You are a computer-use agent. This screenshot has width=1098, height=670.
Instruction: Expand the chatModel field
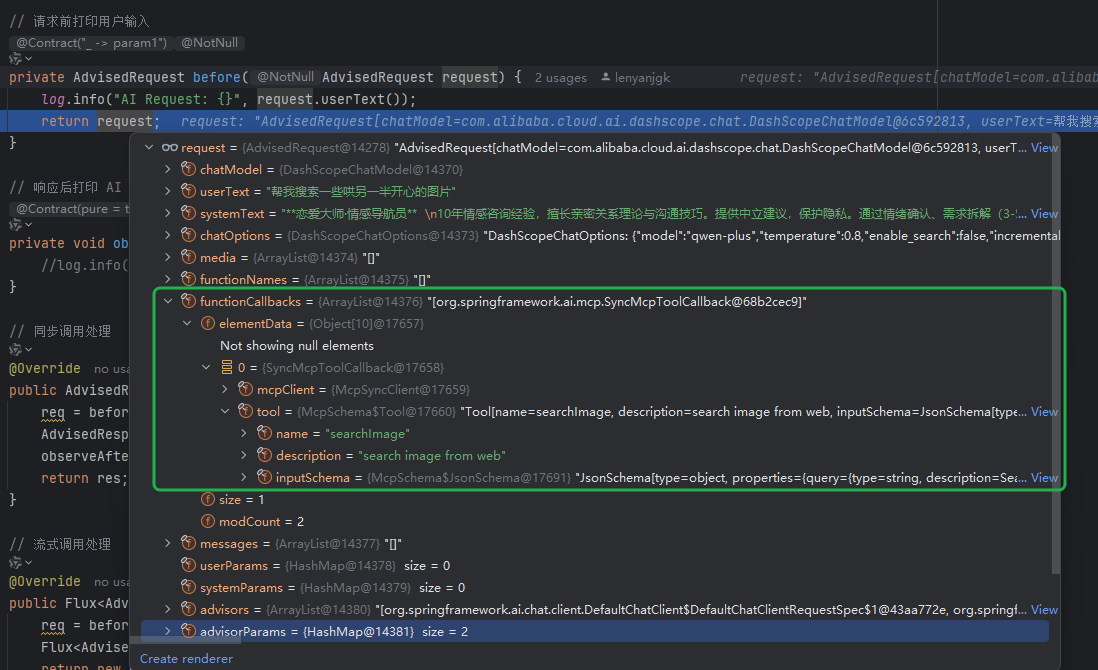pyautogui.click(x=167, y=169)
